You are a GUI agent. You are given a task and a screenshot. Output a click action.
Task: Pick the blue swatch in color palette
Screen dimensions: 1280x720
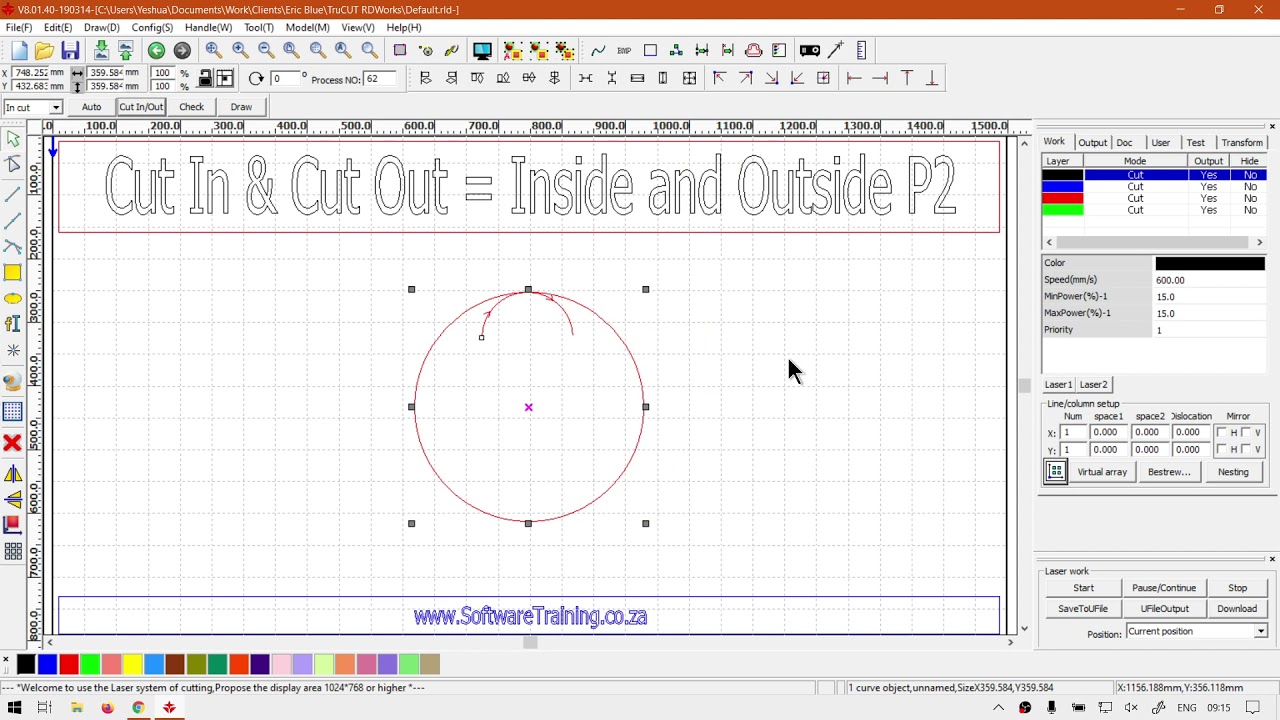point(47,664)
